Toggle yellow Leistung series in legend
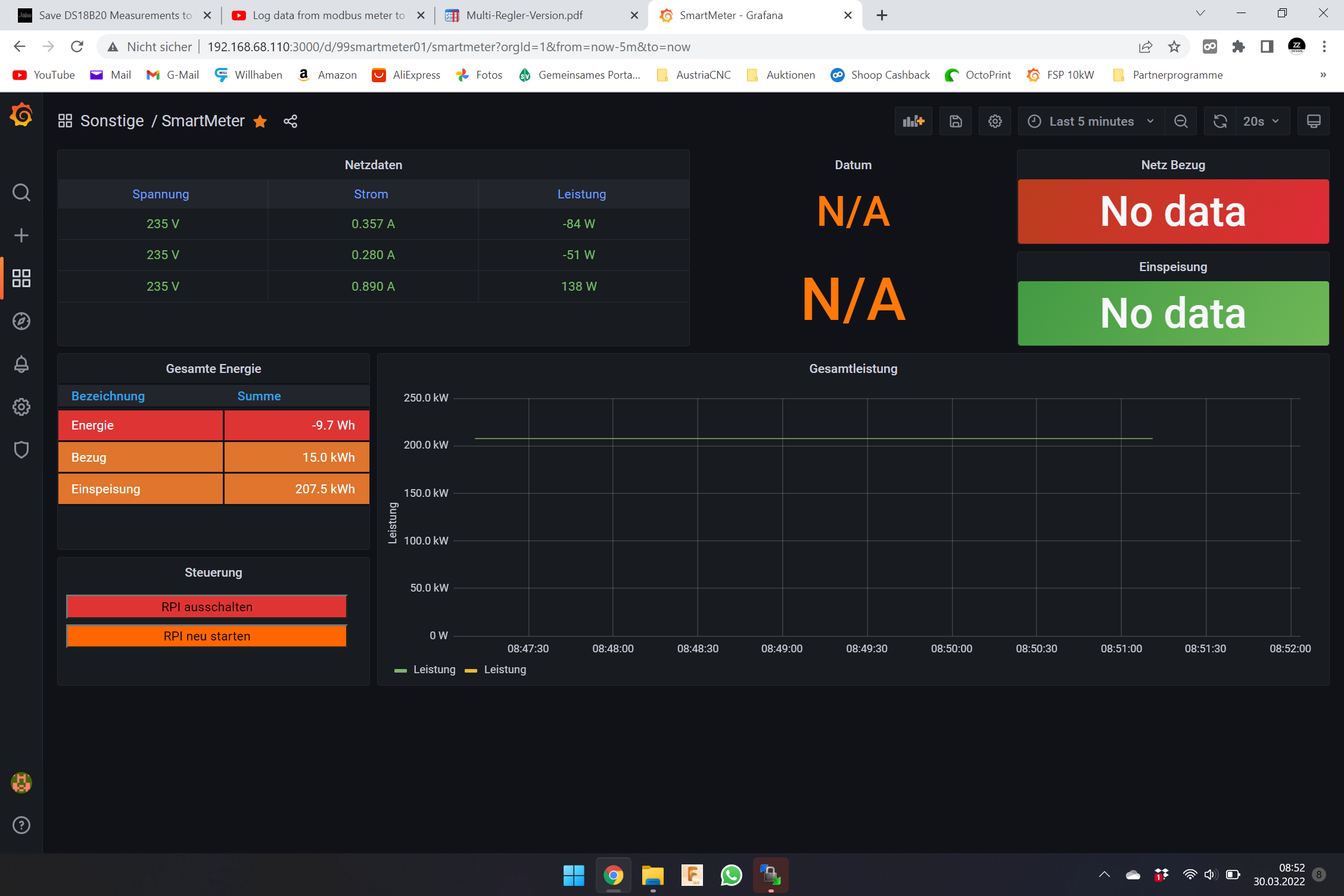Image resolution: width=1344 pixels, height=896 pixels. 504,670
